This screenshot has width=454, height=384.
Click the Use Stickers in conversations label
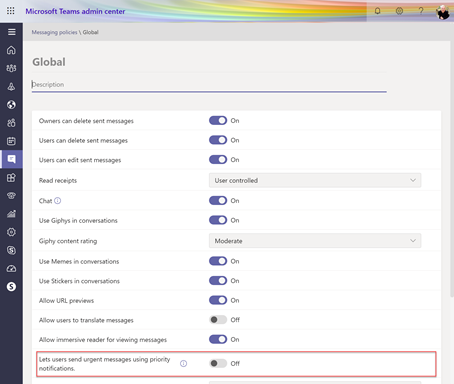point(79,281)
